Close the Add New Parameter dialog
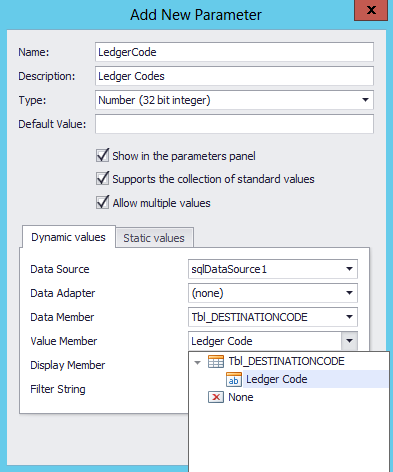Viewport: 393px width, 472px height. tap(371, 10)
